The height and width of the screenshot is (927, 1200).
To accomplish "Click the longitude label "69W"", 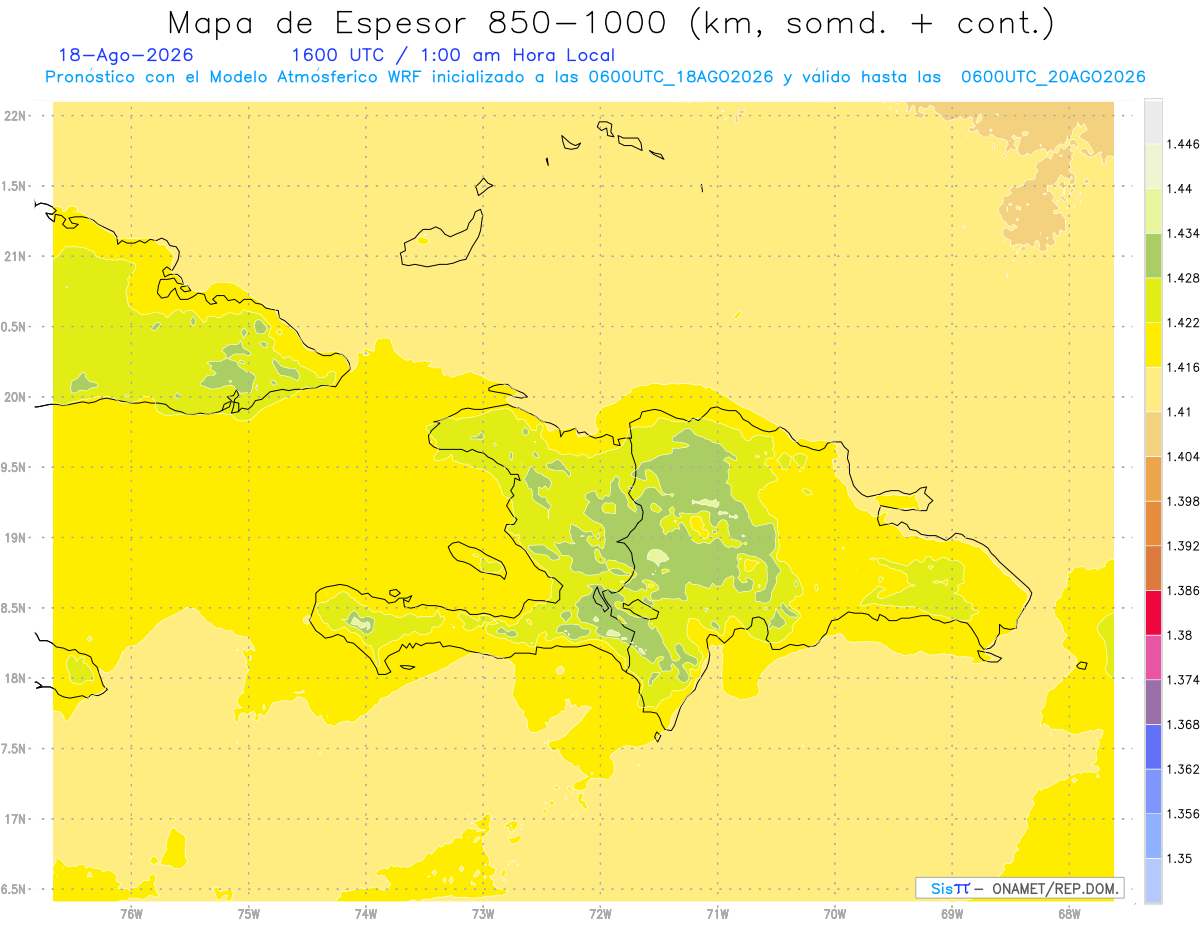I will (x=952, y=914).
